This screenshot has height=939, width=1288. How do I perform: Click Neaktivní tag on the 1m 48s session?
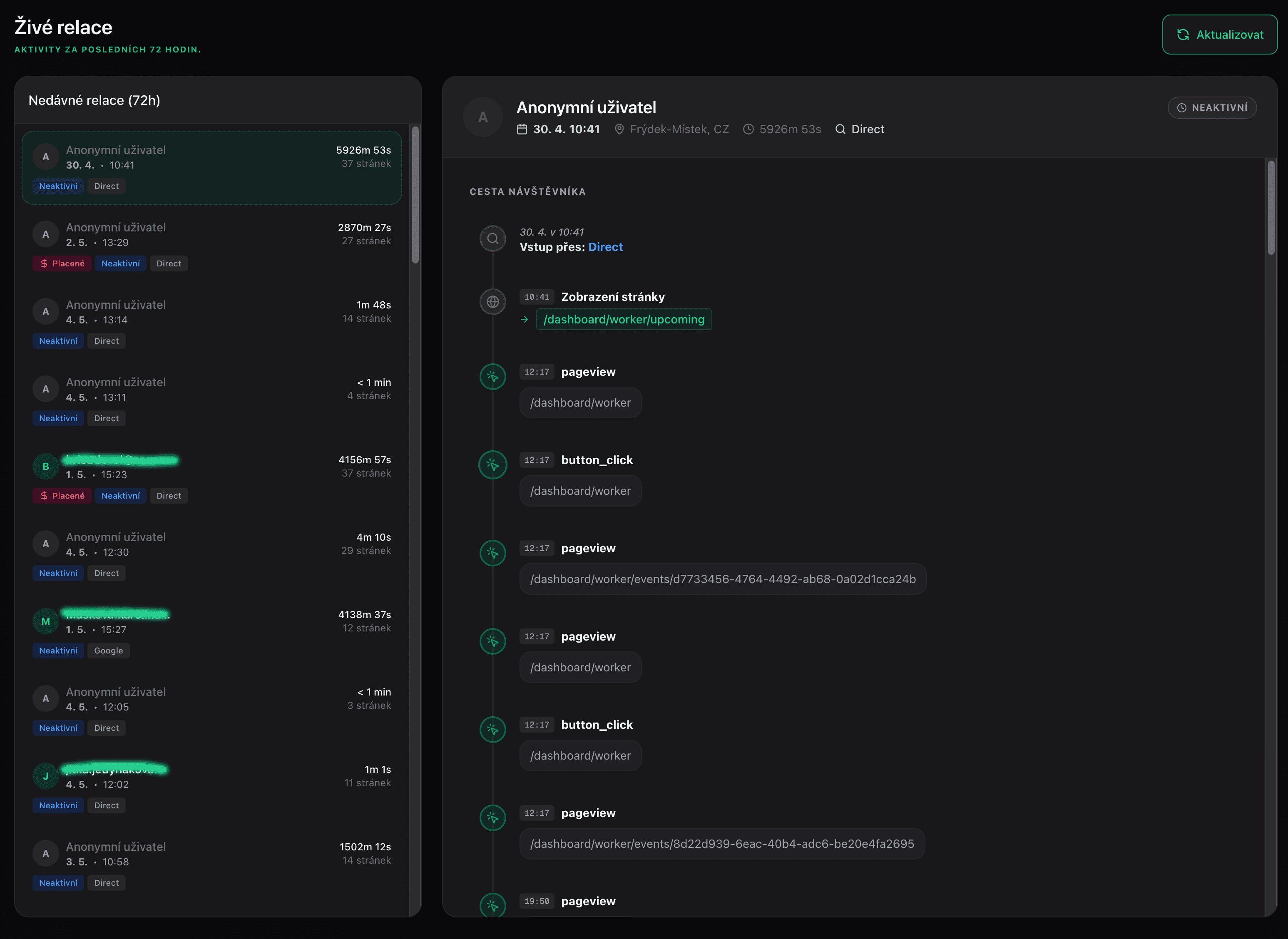coord(58,341)
